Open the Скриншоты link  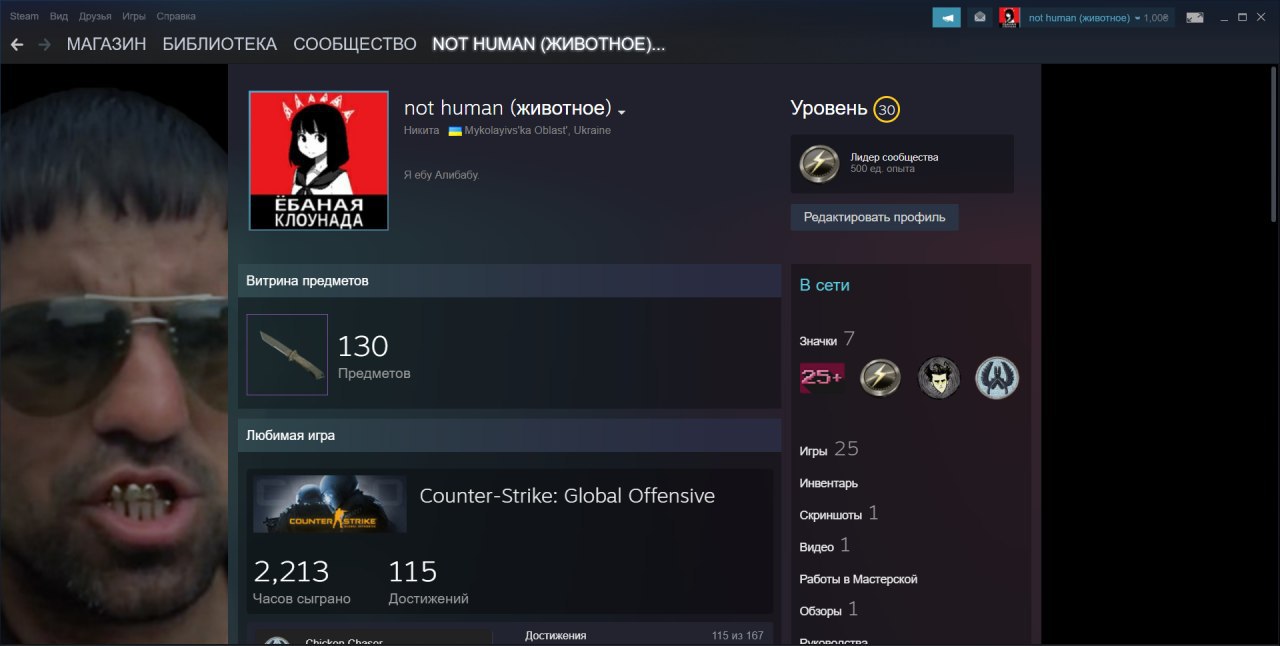[831, 515]
